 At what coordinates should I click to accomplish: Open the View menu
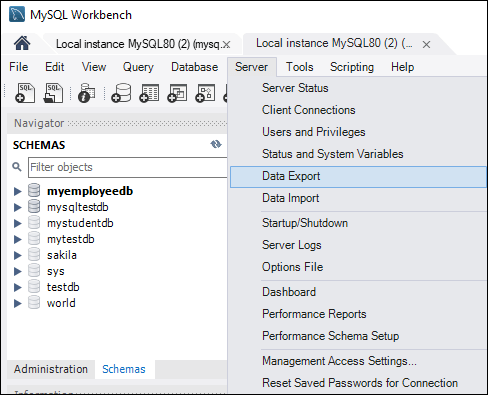click(94, 67)
